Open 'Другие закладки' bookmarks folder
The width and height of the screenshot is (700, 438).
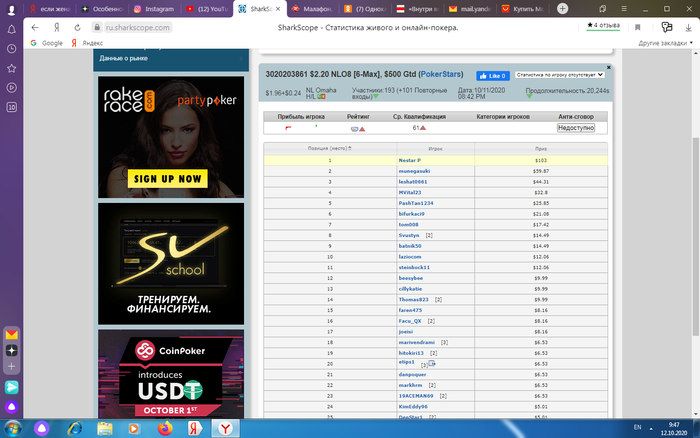(666, 43)
